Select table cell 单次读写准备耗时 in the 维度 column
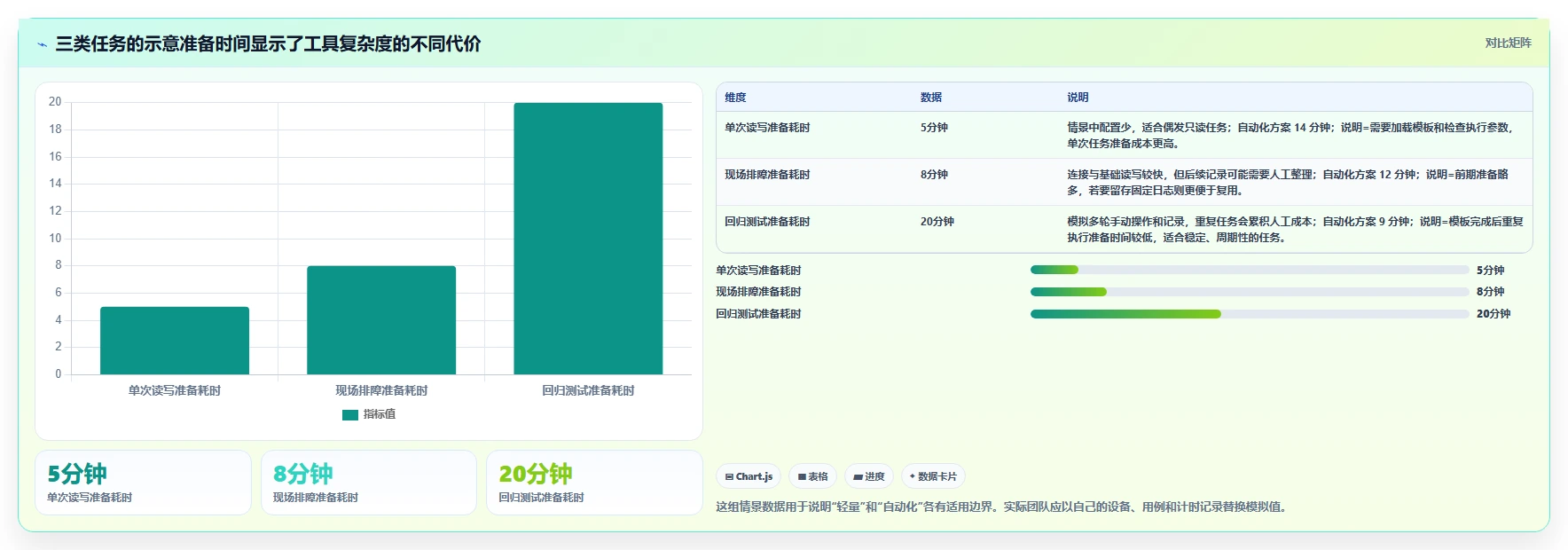The height and width of the screenshot is (550, 1568). click(767, 128)
